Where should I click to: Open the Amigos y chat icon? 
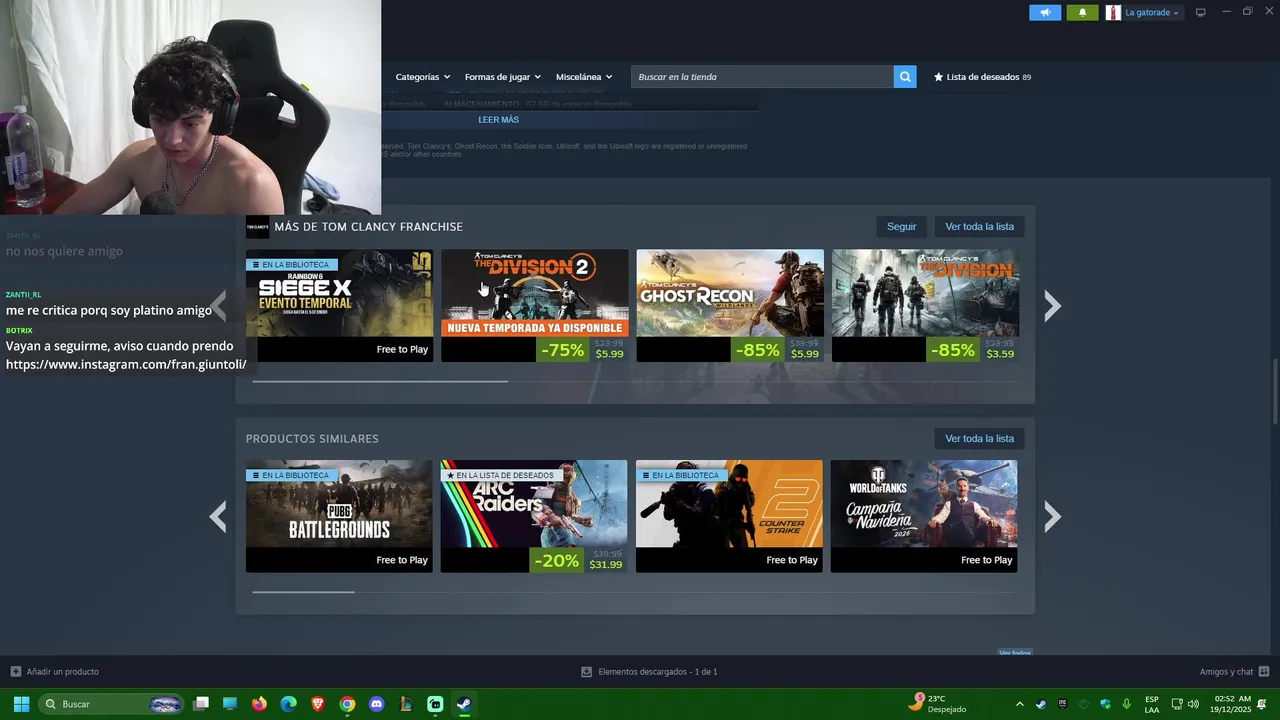click(1264, 672)
